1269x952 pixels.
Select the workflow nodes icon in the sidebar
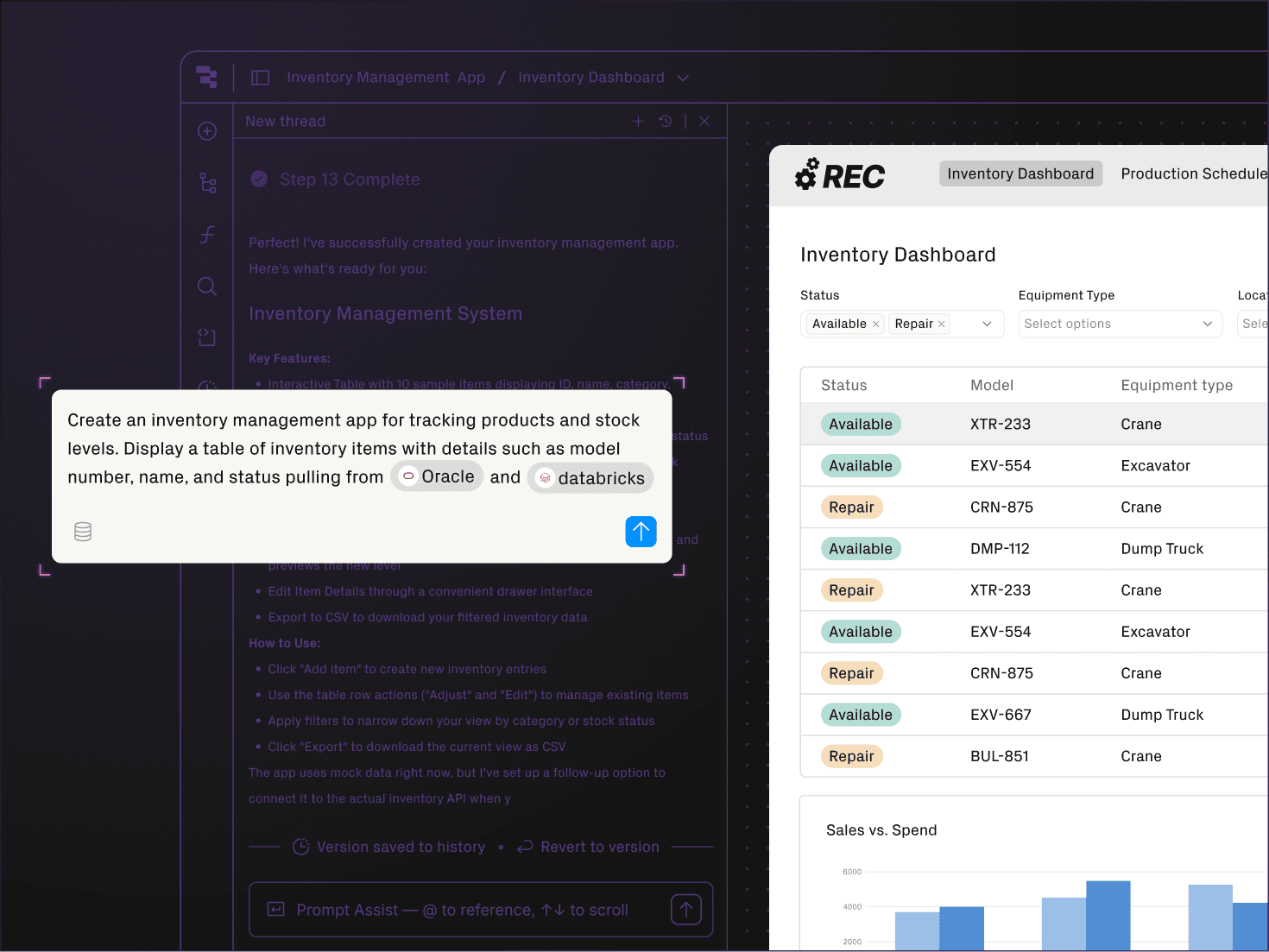point(206,183)
